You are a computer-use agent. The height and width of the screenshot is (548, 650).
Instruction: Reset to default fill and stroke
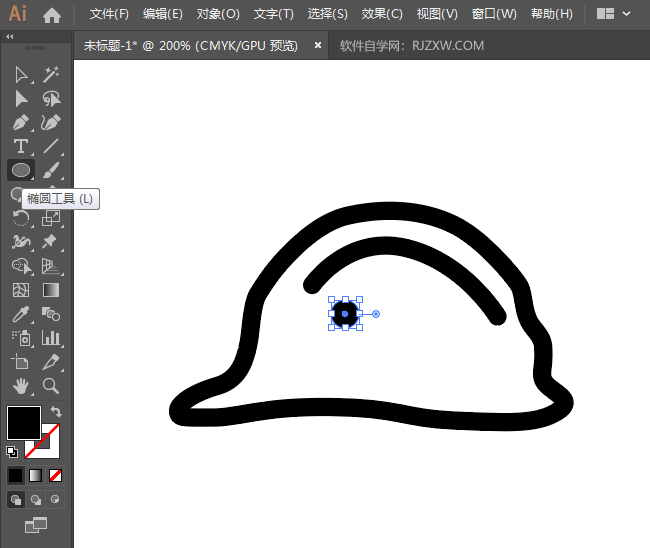pos(12,451)
